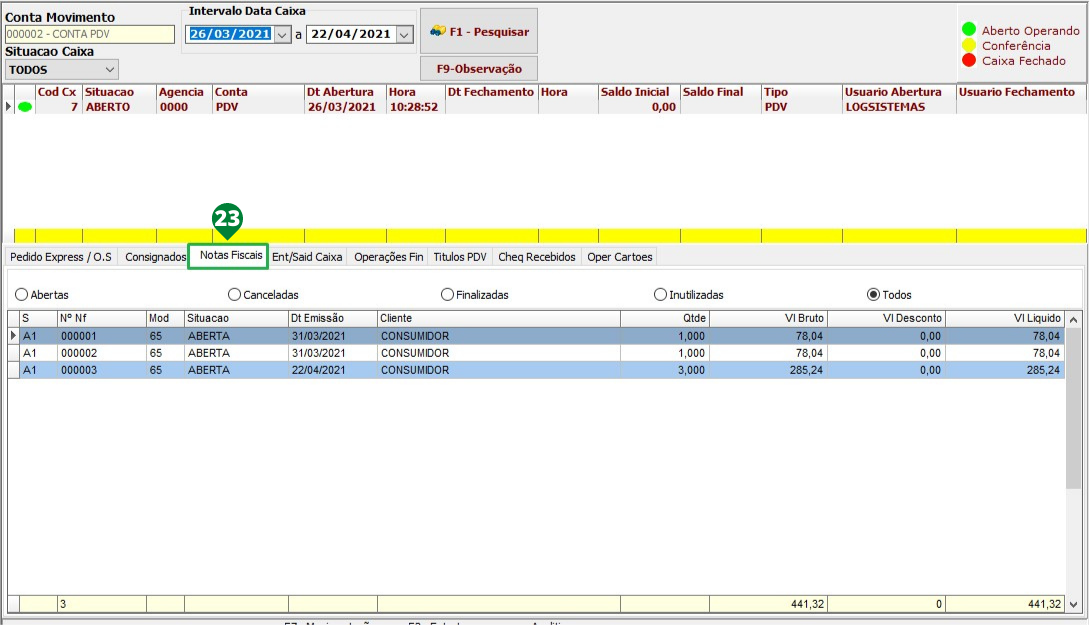Click the row indicator arrow of caixa 7
This screenshot has height=625, width=1090.
(8, 107)
